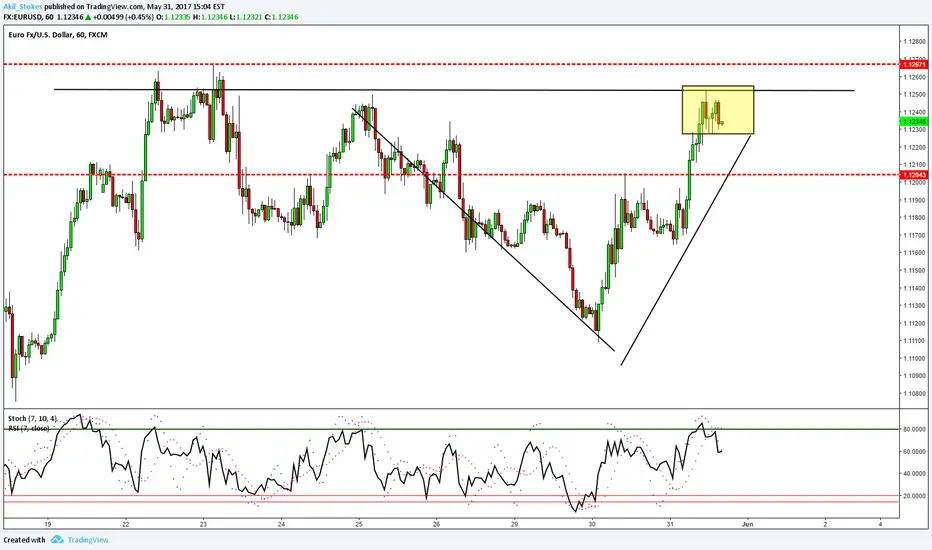Click date axis label 31
932x550 pixels.
tap(670, 524)
